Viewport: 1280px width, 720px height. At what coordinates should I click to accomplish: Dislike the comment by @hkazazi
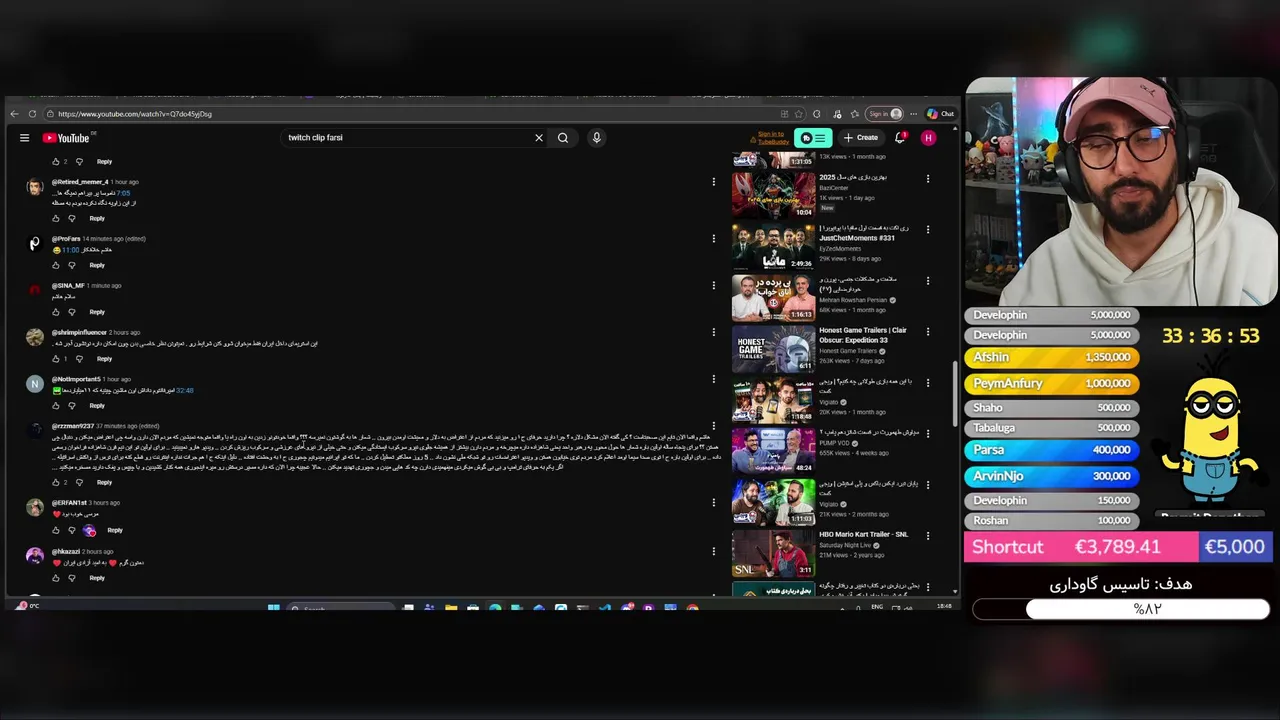point(72,578)
